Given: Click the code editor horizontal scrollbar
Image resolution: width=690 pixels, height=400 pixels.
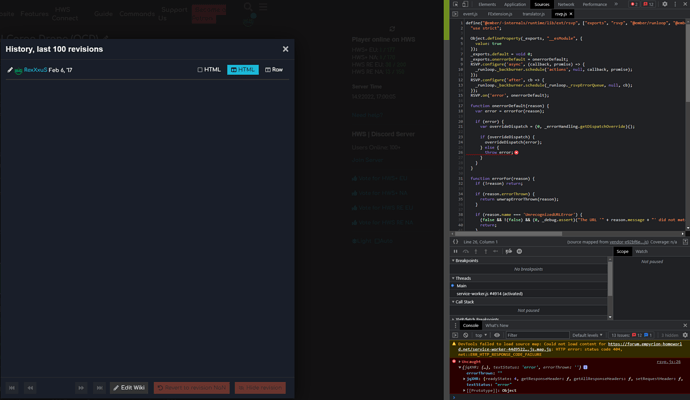Looking at the screenshot, I should pos(506,234).
